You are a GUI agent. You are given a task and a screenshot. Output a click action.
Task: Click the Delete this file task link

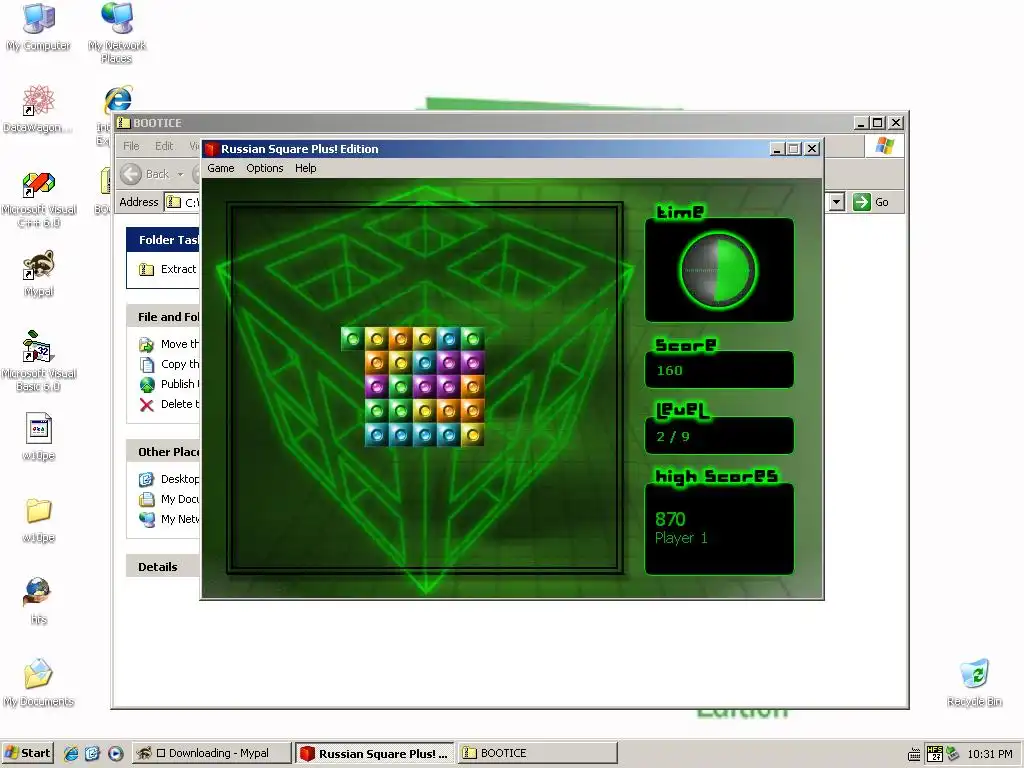point(169,404)
